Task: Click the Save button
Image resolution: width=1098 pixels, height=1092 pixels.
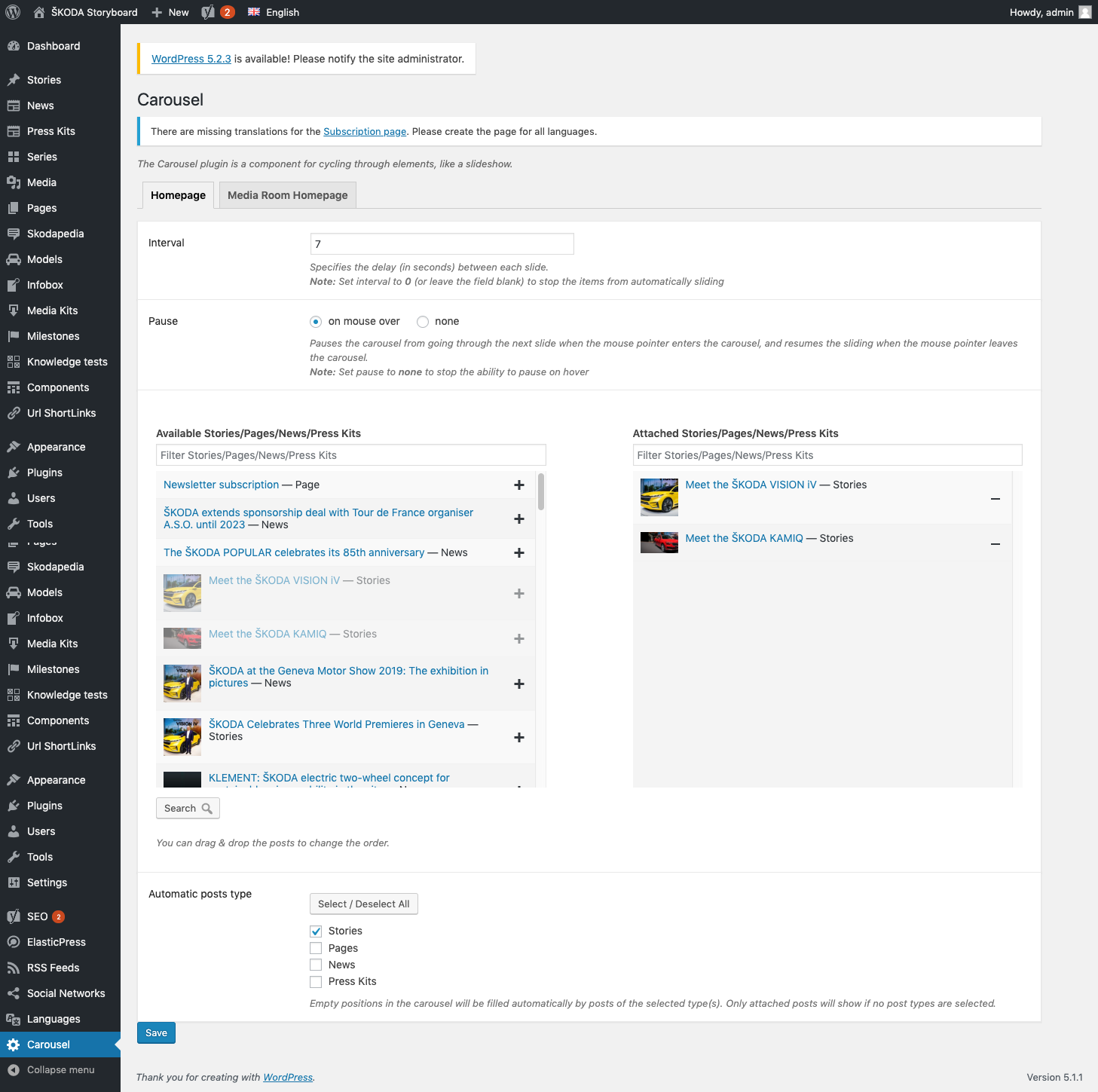Action: pos(156,1033)
